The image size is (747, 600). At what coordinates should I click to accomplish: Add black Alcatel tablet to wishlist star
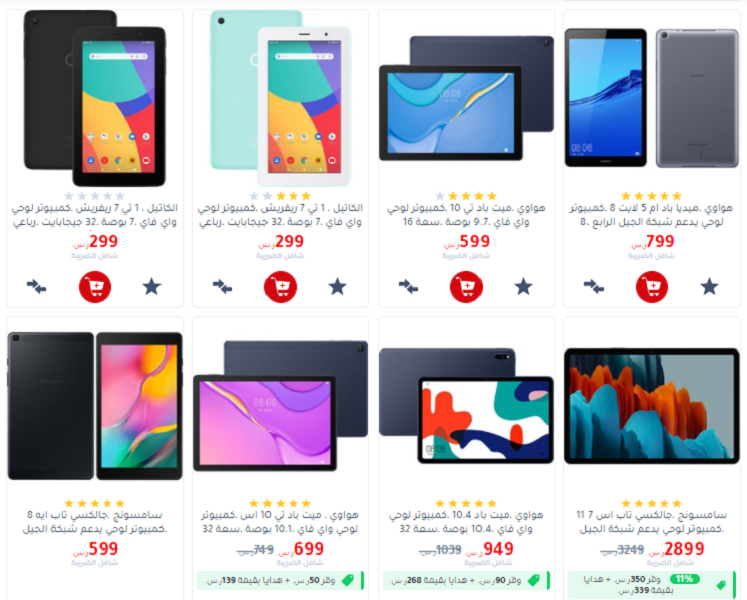coord(152,286)
